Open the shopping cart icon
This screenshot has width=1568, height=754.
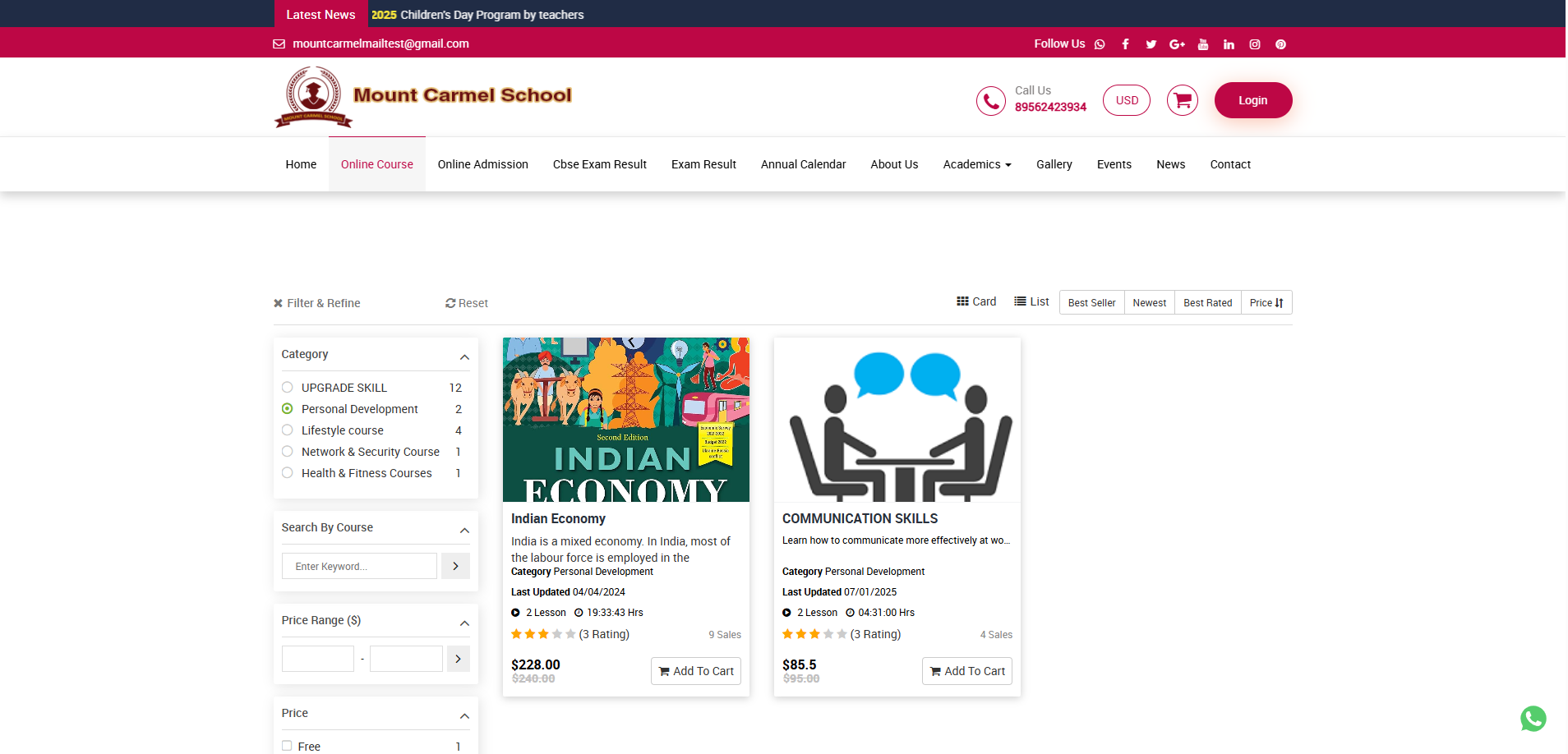tap(1182, 100)
